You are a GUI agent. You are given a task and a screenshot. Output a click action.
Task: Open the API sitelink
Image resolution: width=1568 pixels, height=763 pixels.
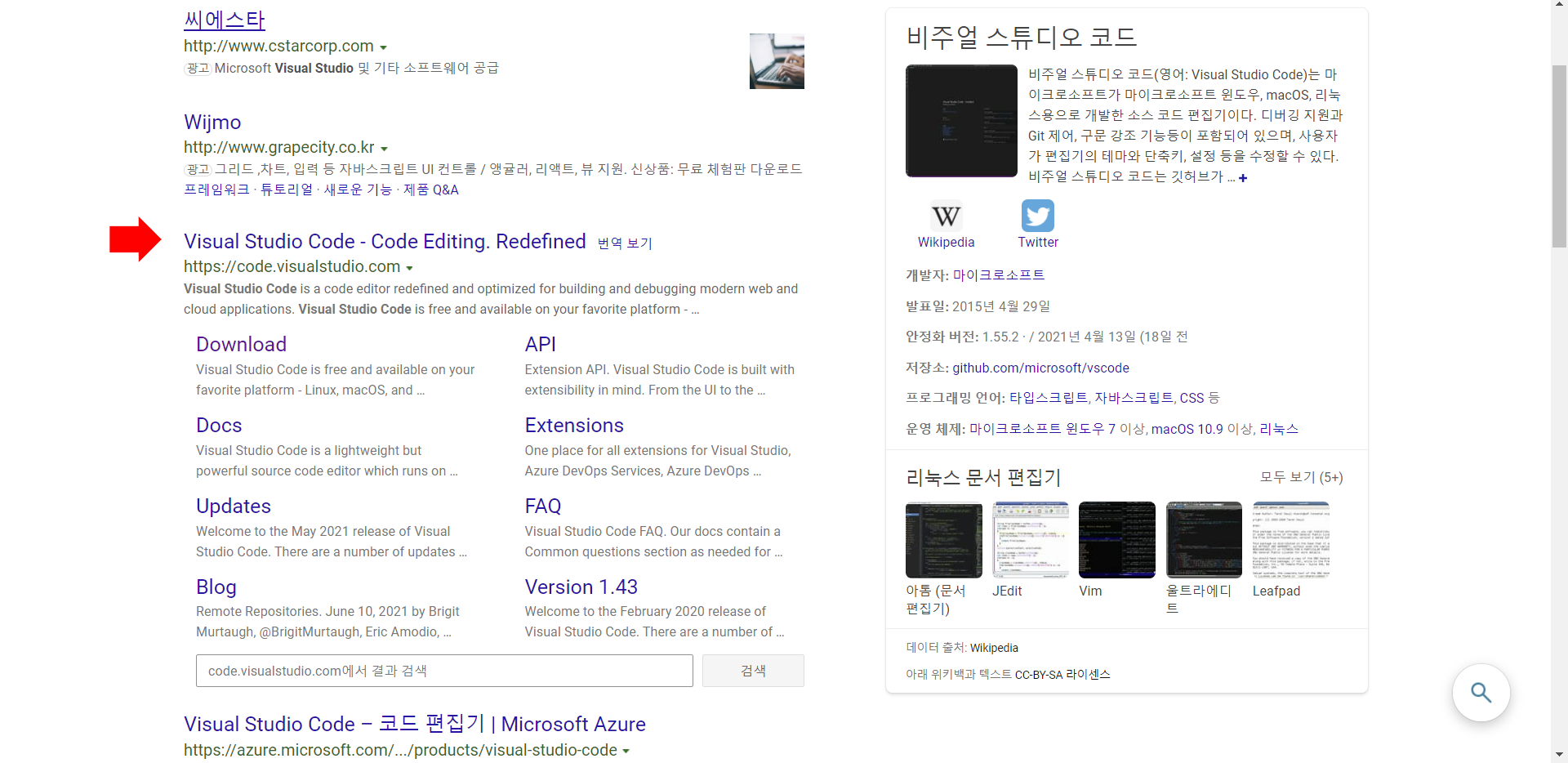coord(540,345)
